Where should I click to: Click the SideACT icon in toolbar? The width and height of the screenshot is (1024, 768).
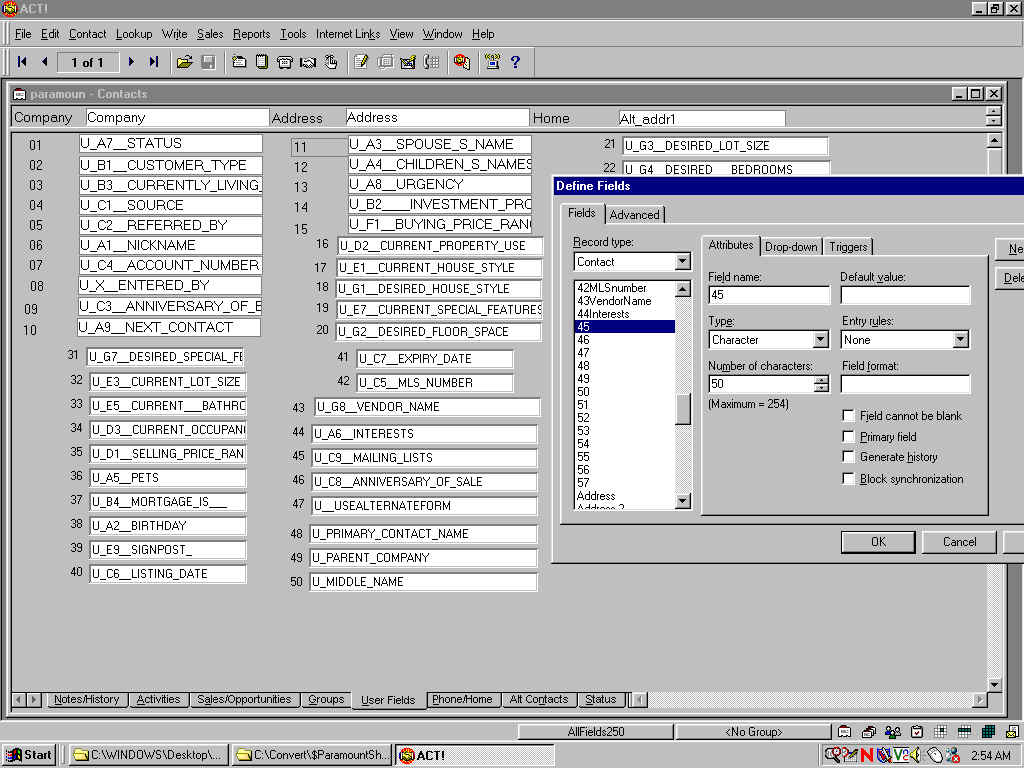462,62
